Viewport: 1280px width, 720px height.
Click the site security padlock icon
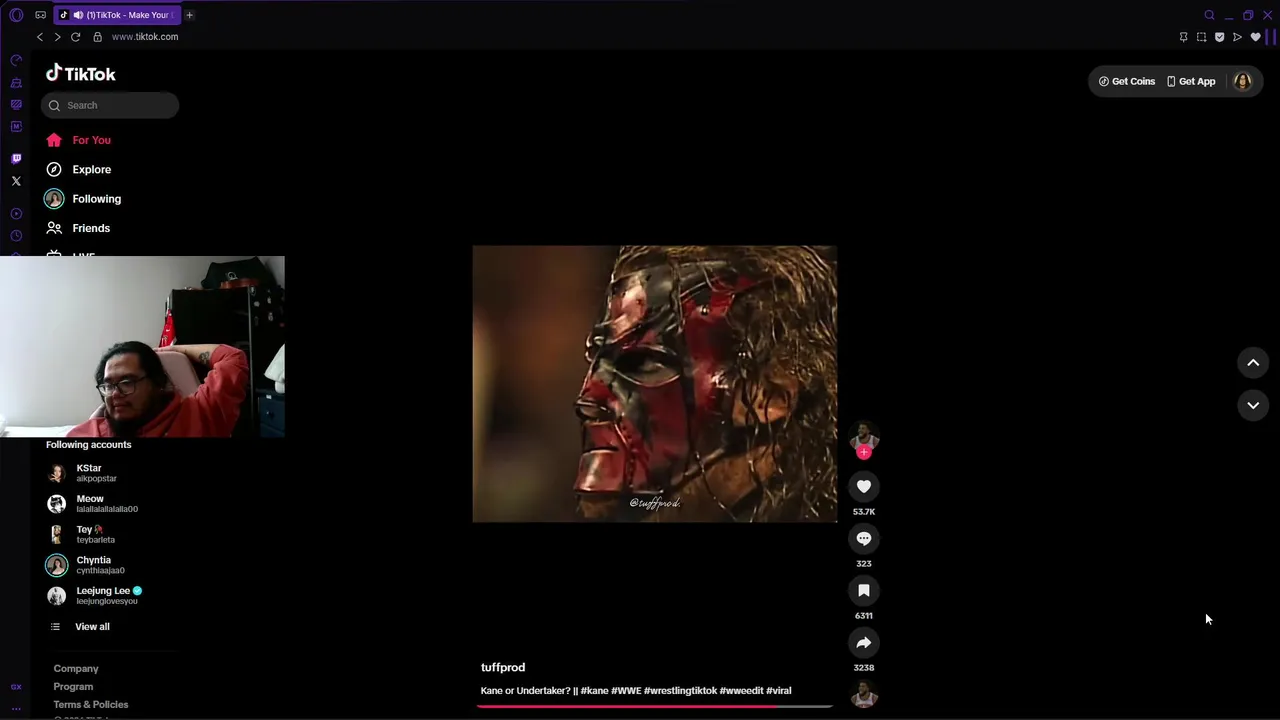[97, 37]
